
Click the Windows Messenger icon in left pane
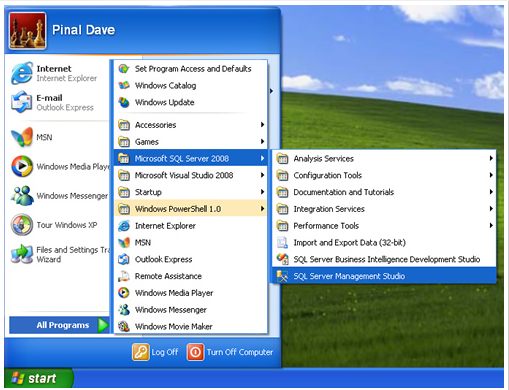point(22,195)
